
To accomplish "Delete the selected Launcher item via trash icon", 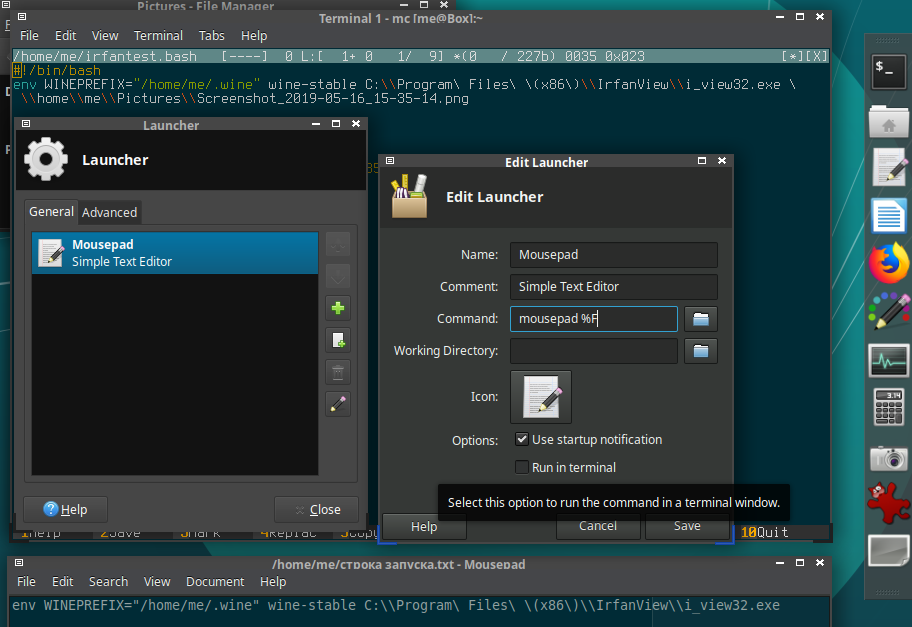I will click(x=338, y=372).
